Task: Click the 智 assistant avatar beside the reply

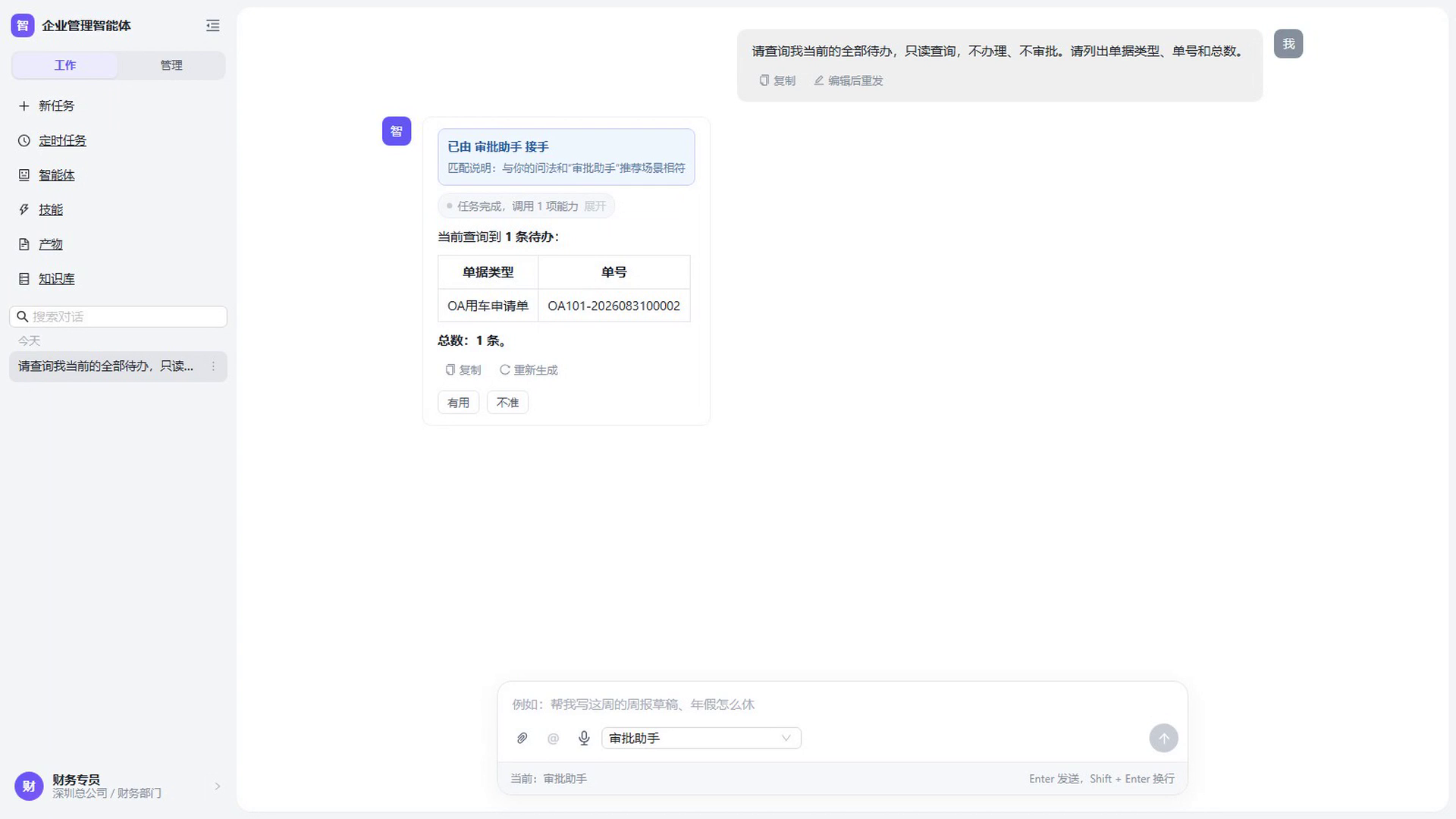Action: click(x=397, y=131)
